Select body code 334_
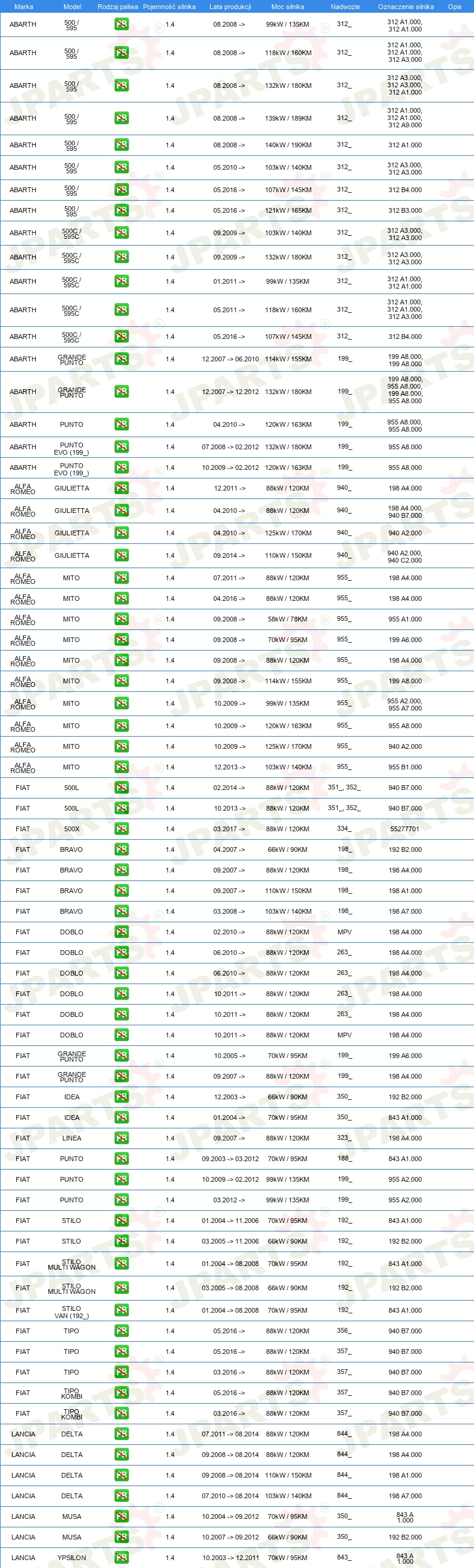The width and height of the screenshot is (474, 1568). click(344, 828)
